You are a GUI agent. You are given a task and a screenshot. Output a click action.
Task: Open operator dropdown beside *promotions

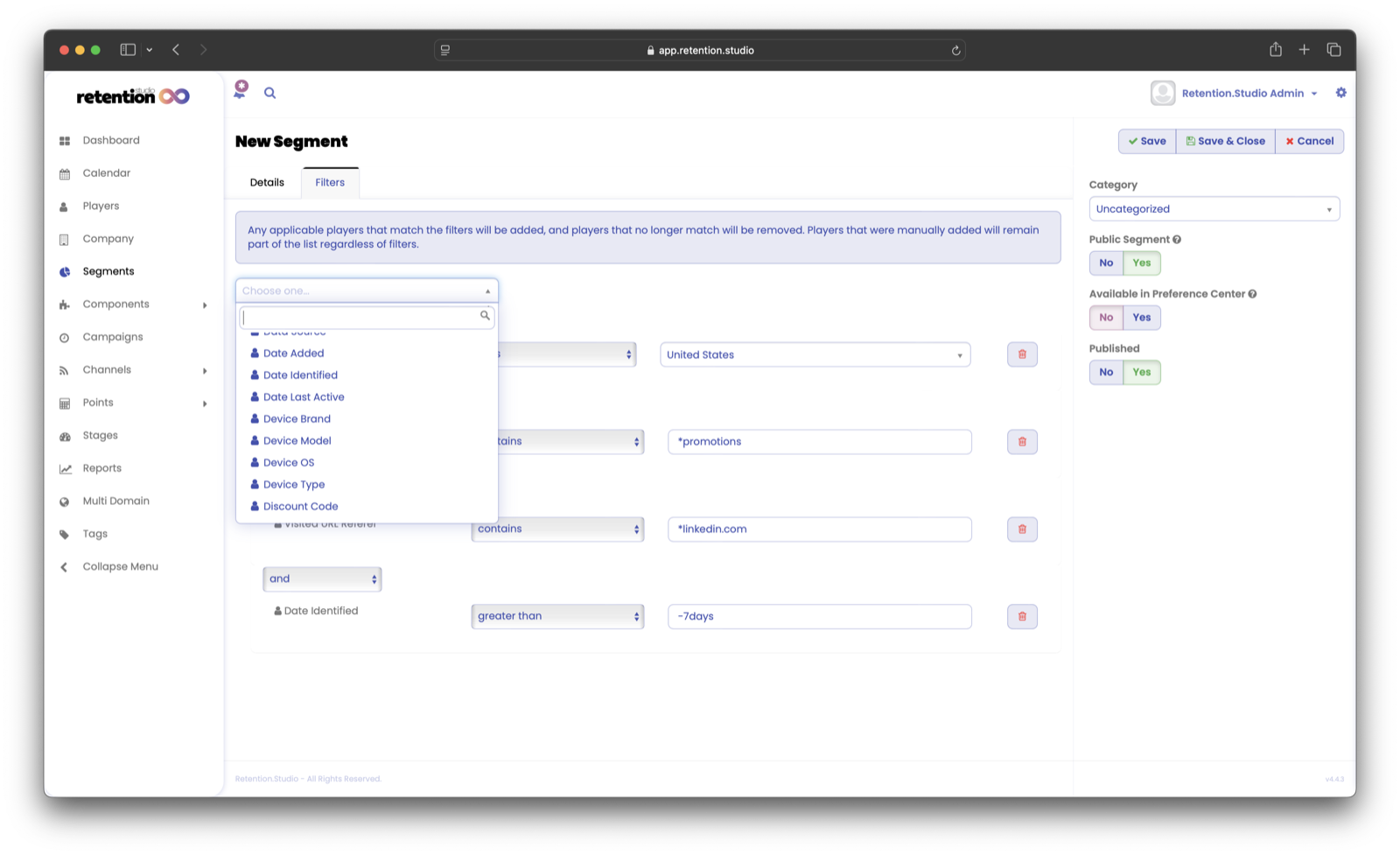[x=571, y=442]
